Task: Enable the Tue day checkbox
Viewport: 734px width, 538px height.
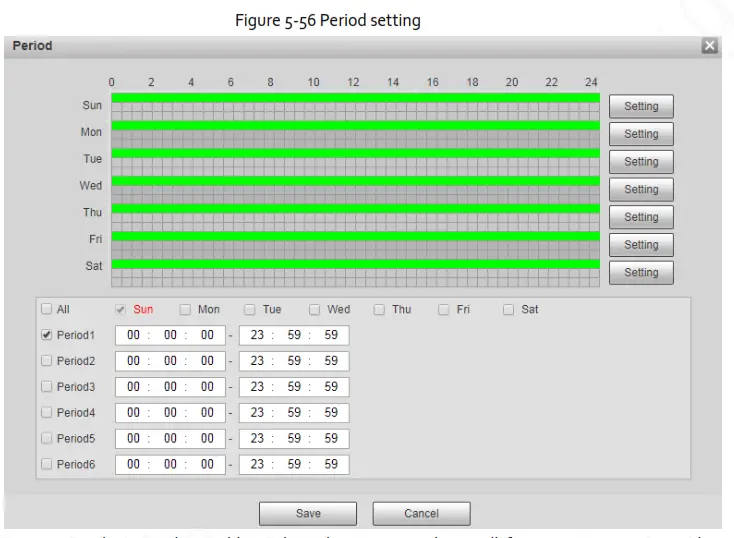Action: click(x=250, y=310)
